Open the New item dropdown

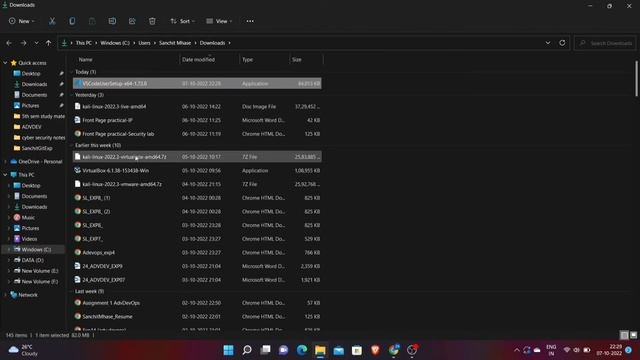tap(22, 21)
